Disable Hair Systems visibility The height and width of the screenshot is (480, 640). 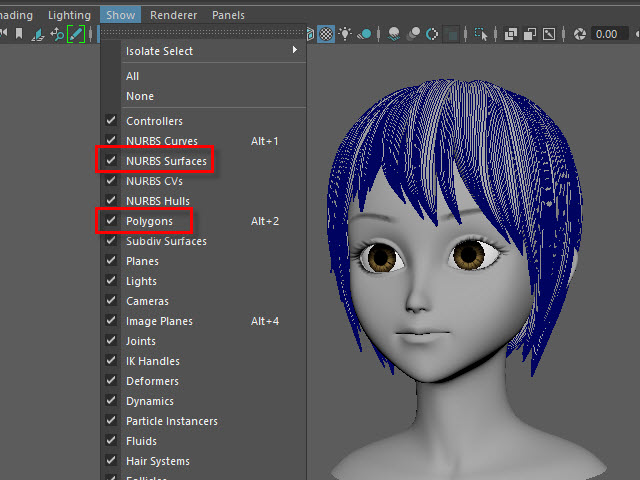point(157,461)
